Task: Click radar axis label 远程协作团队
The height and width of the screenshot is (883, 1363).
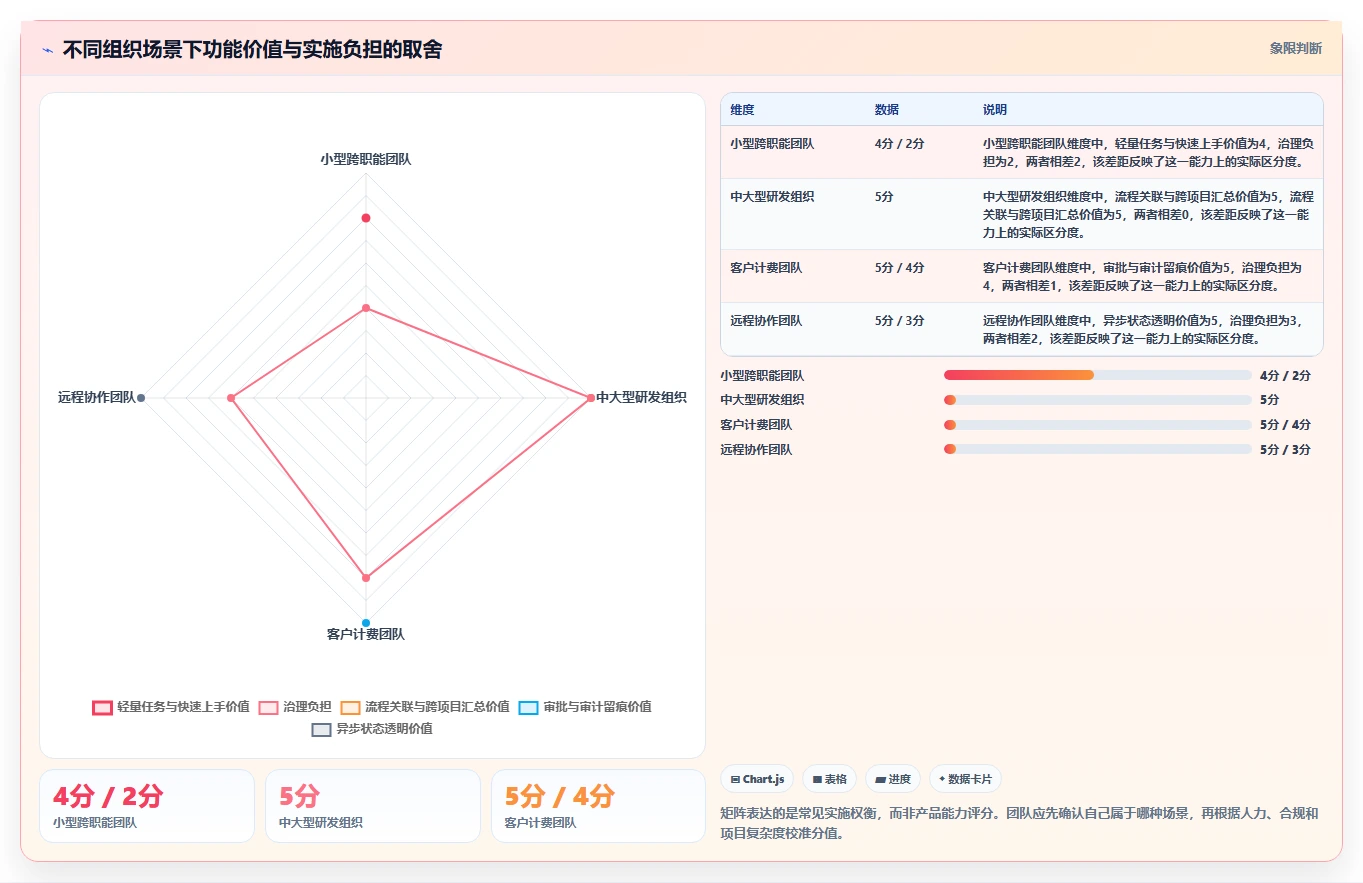Action: (96, 397)
